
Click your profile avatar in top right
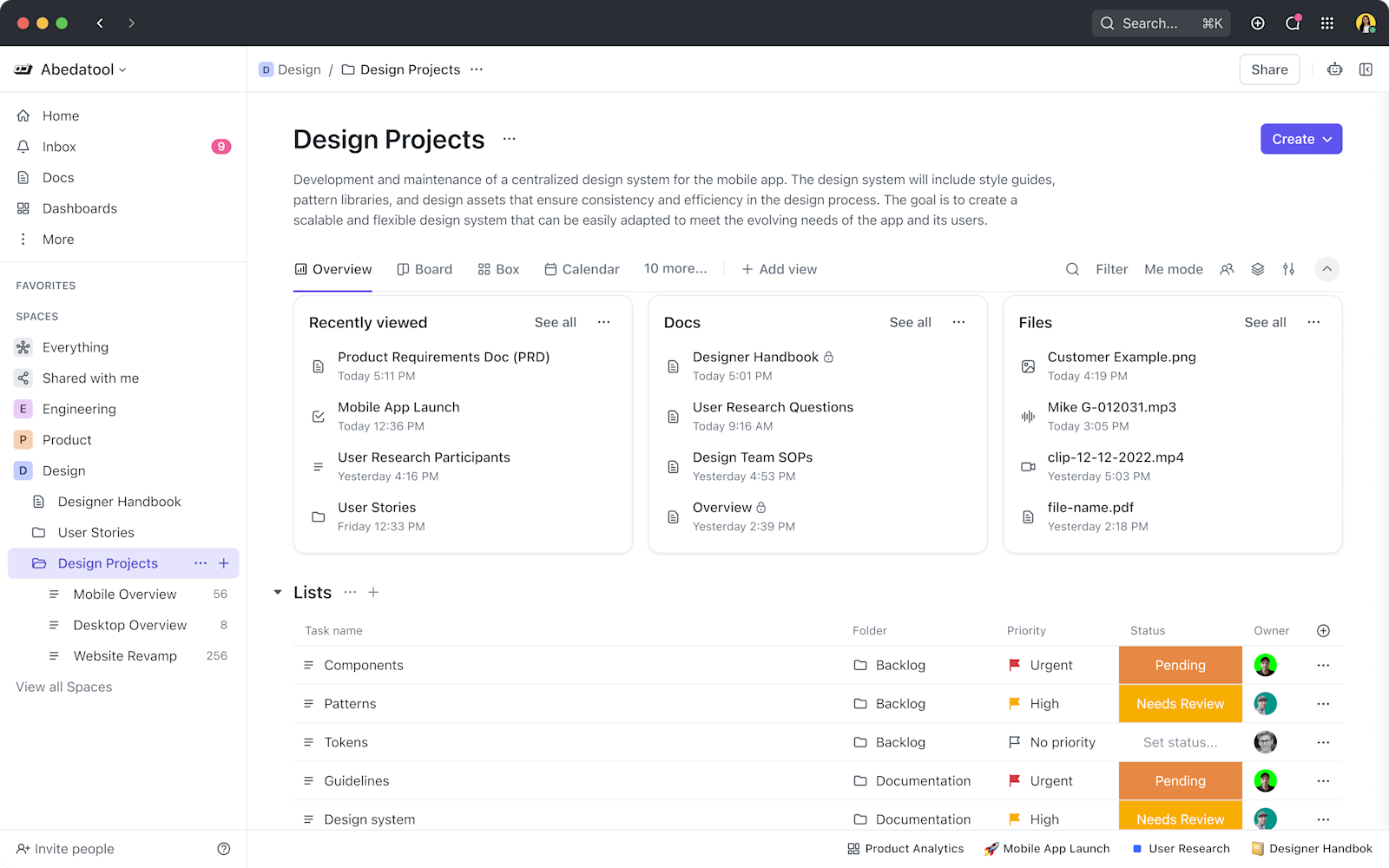(1365, 23)
